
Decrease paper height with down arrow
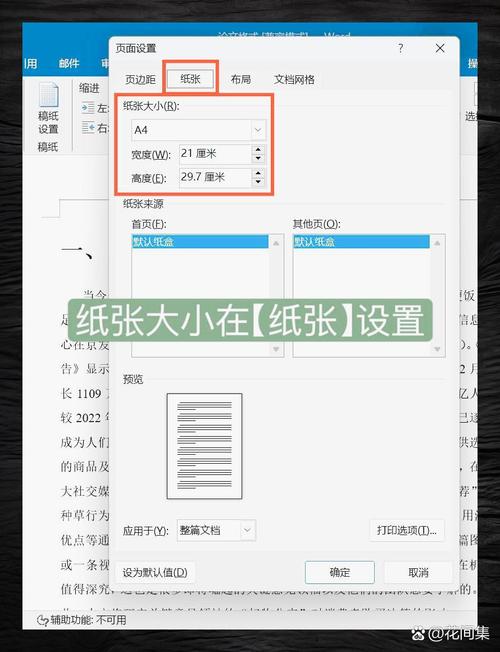pyautogui.click(x=258, y=182)
